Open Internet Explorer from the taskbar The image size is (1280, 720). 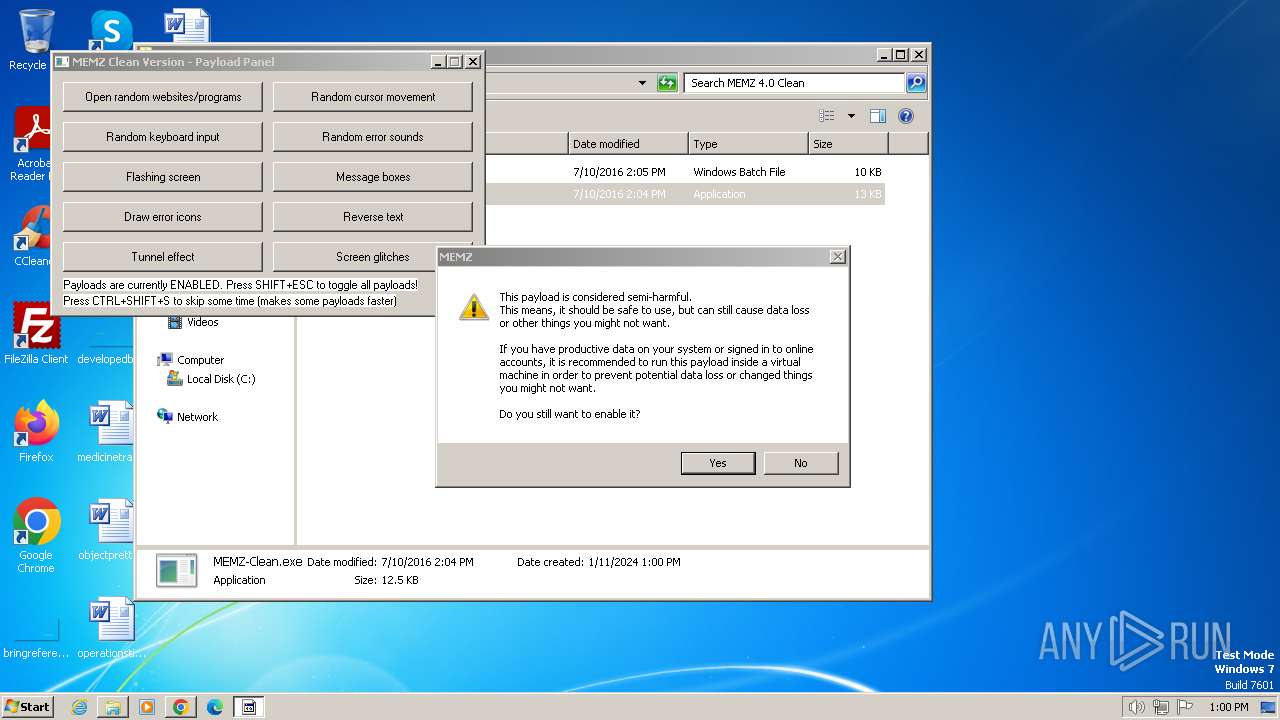pos(79,707)
